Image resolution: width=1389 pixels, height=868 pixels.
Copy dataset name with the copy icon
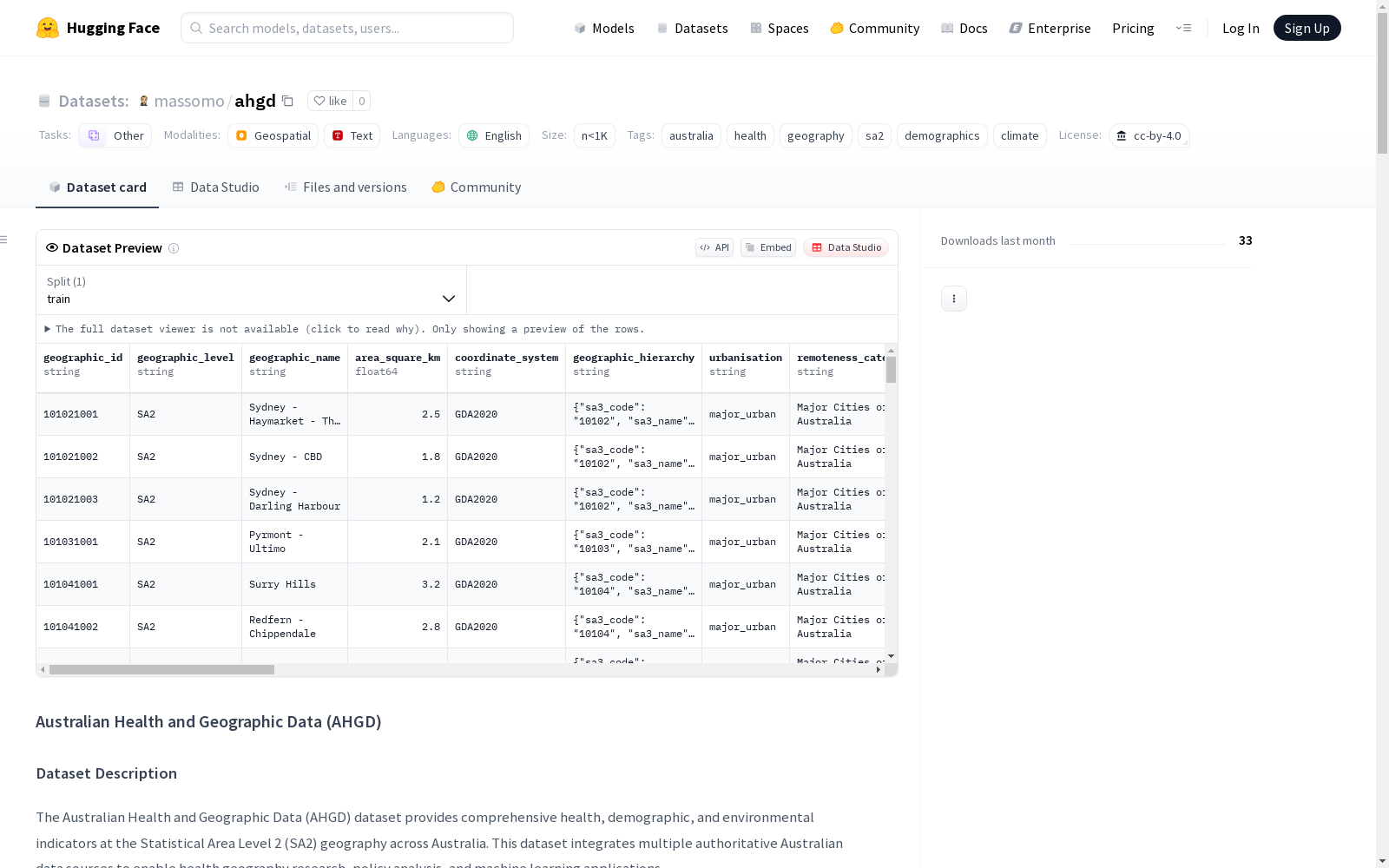(287, 101)
